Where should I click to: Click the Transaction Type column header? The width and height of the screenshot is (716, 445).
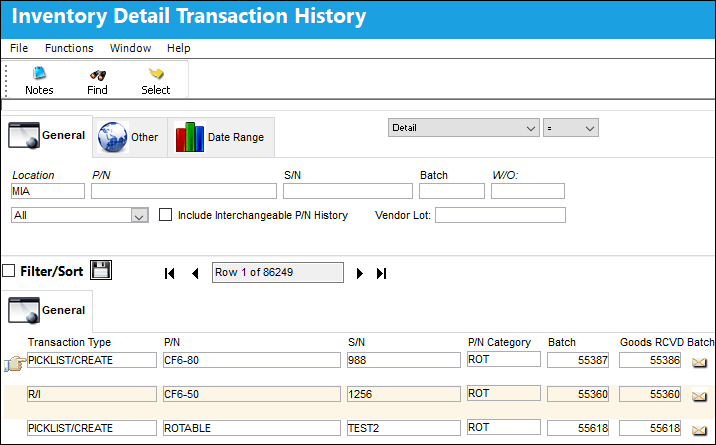[x=69, y=342]
